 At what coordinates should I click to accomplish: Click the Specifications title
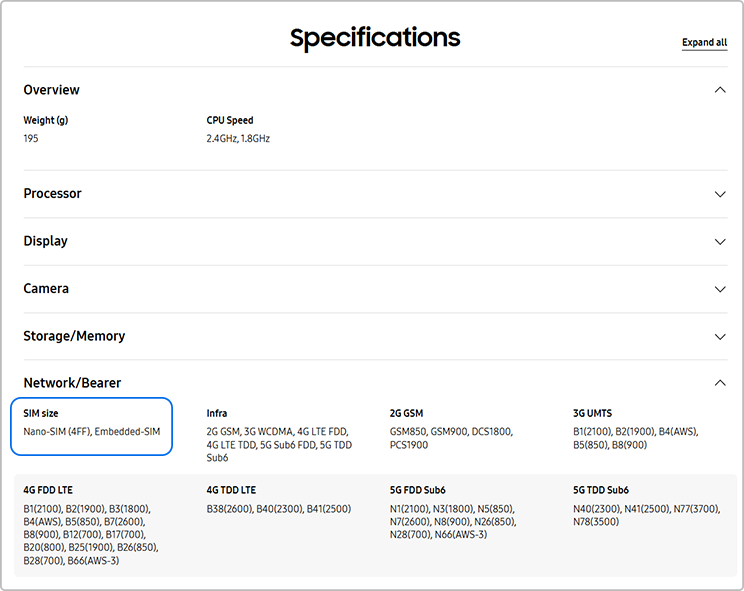(x=375, y=38)
